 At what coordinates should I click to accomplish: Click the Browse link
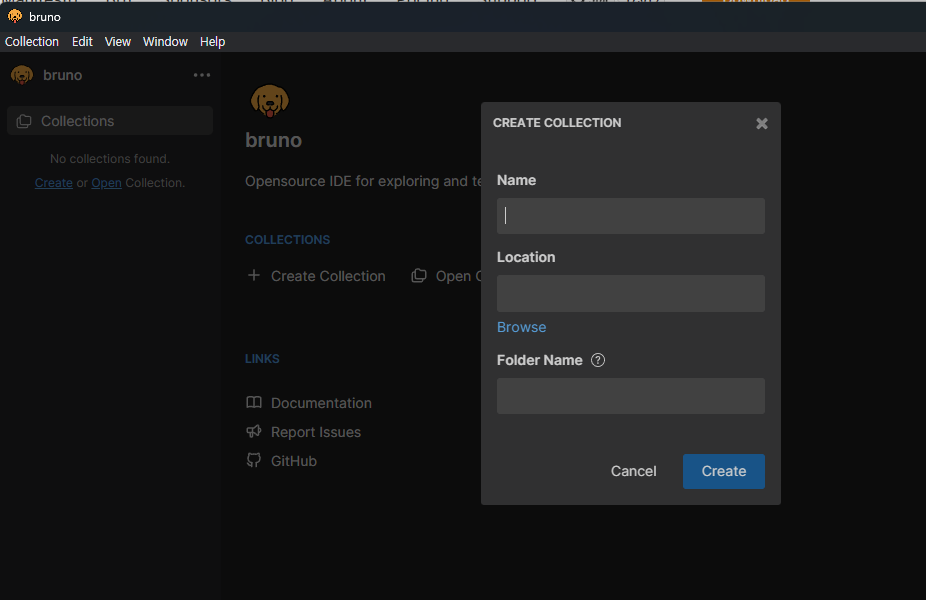click(x=521, y=327)
